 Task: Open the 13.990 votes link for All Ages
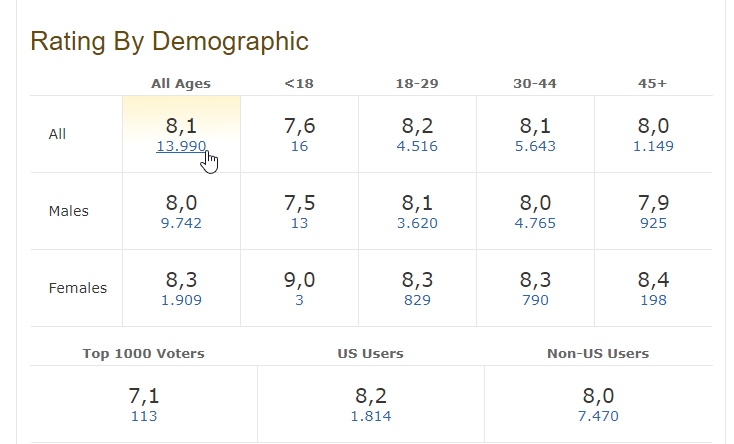click(x=180, y=146)
